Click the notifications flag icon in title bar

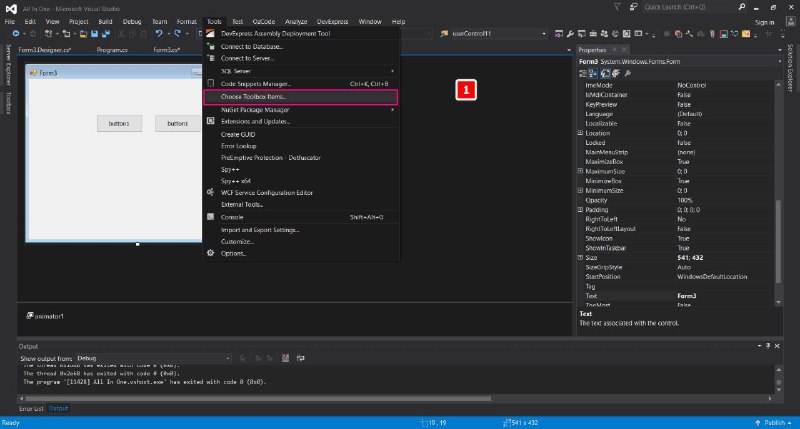pyautogui.click(x=617, y=7)
